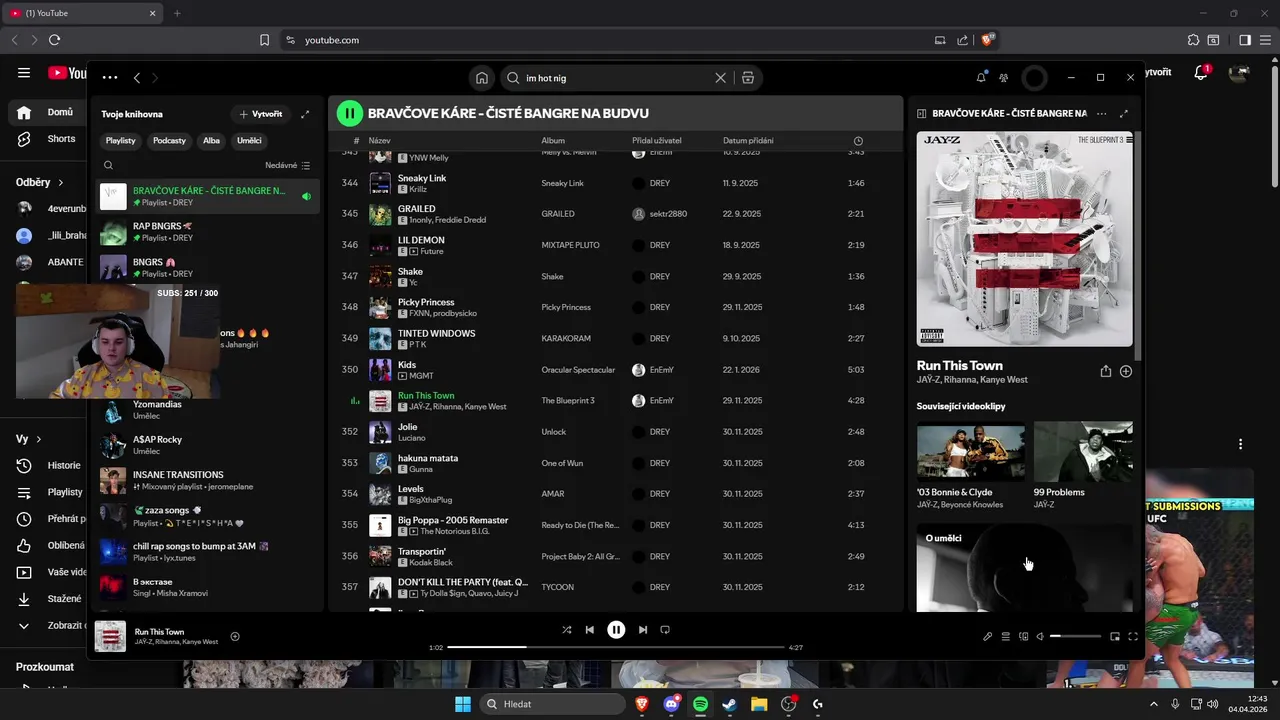Open the Nedávné sort dropdown
Image resolution: width=1280 pixels, height=720 pixels.
tap(288, 165)
